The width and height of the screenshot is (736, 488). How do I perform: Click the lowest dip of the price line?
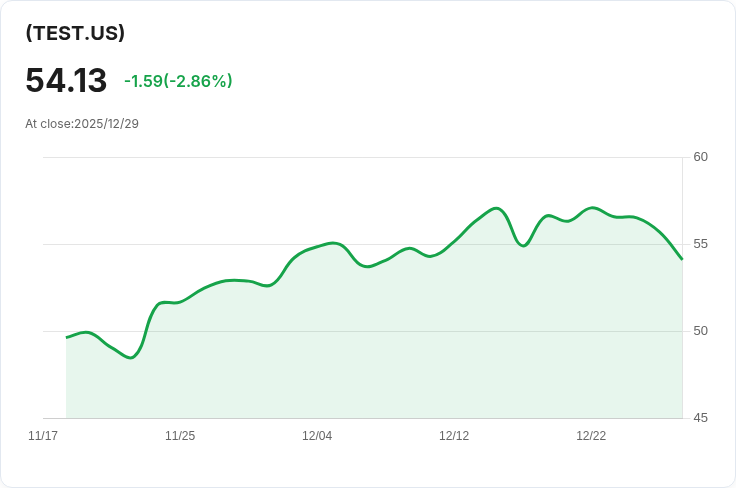(131, 357)
